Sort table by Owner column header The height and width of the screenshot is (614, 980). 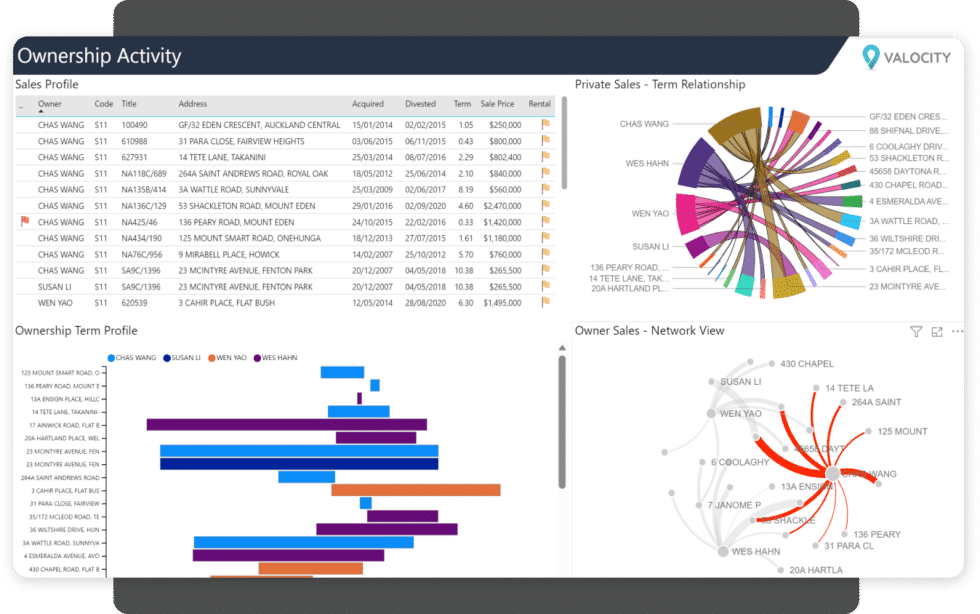[50, 104]
